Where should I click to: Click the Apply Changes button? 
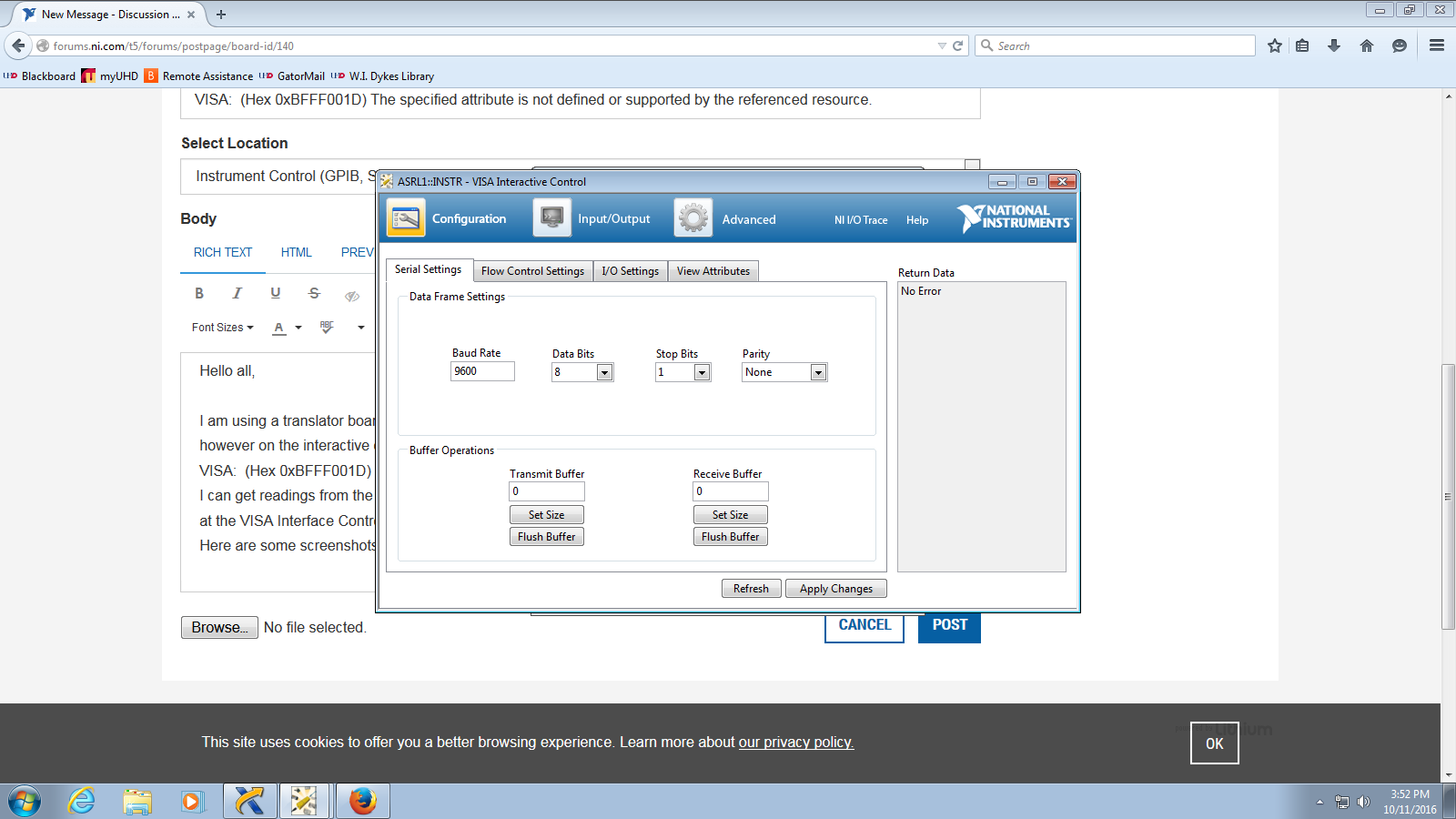[836, 589]
